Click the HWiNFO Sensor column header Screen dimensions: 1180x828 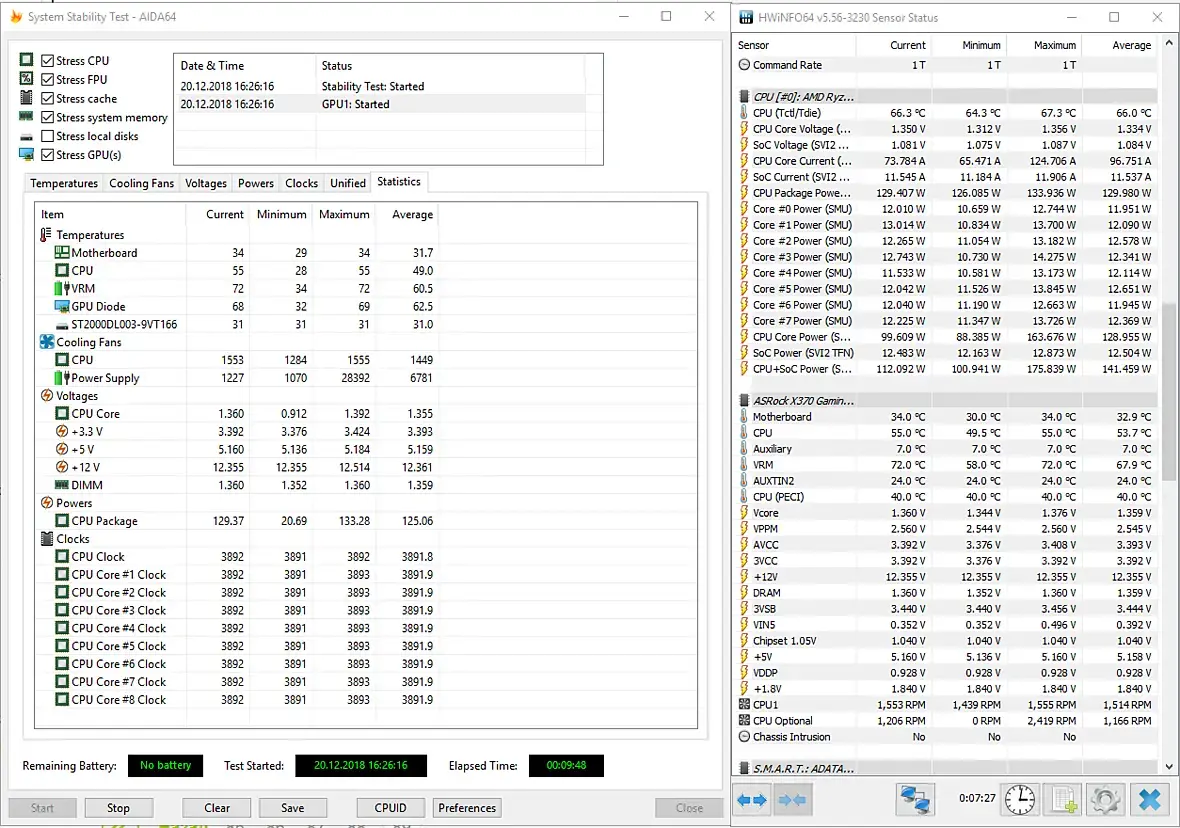795,45
